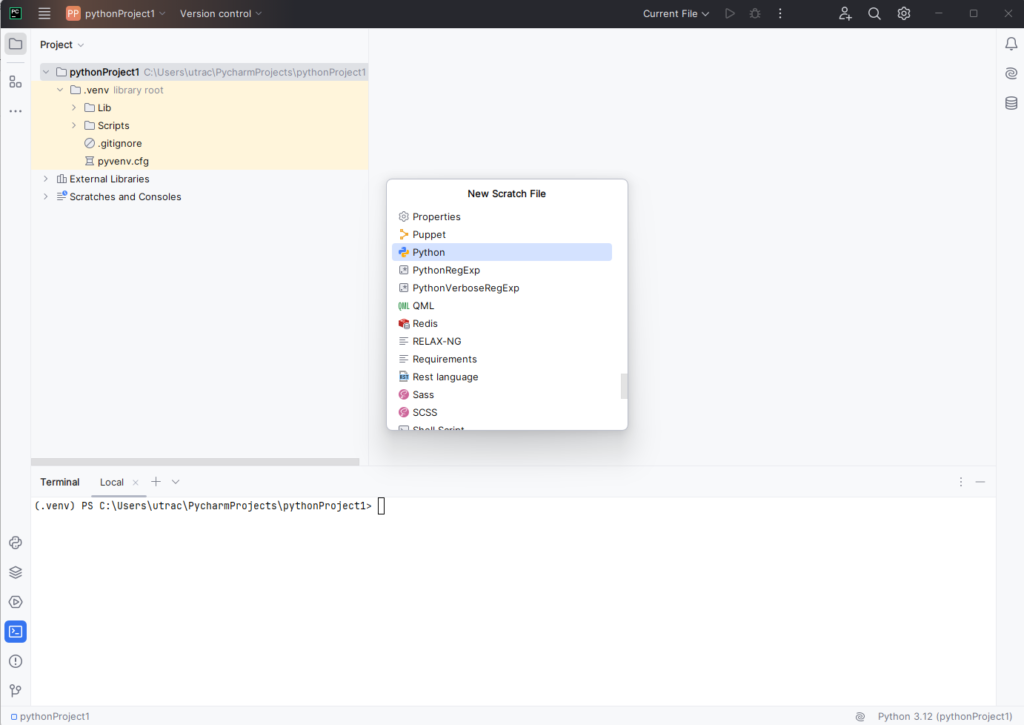
Task: Open the Version control dropdown
Action: point(221,14)
